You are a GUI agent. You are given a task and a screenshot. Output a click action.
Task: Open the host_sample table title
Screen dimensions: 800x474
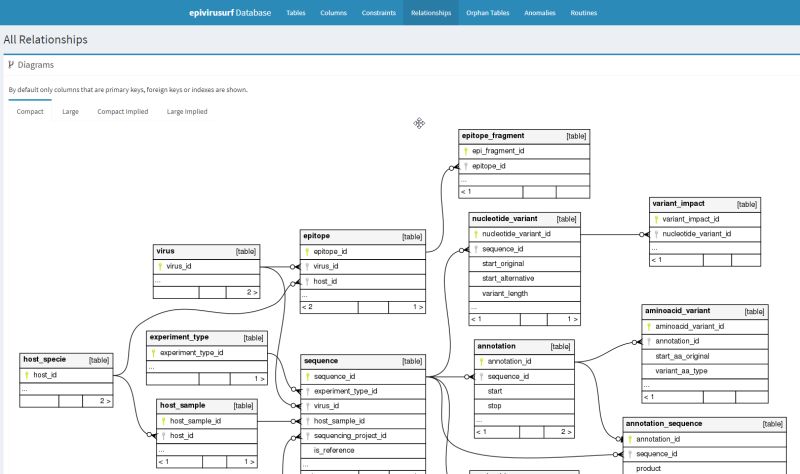click(x=183, y=405)
